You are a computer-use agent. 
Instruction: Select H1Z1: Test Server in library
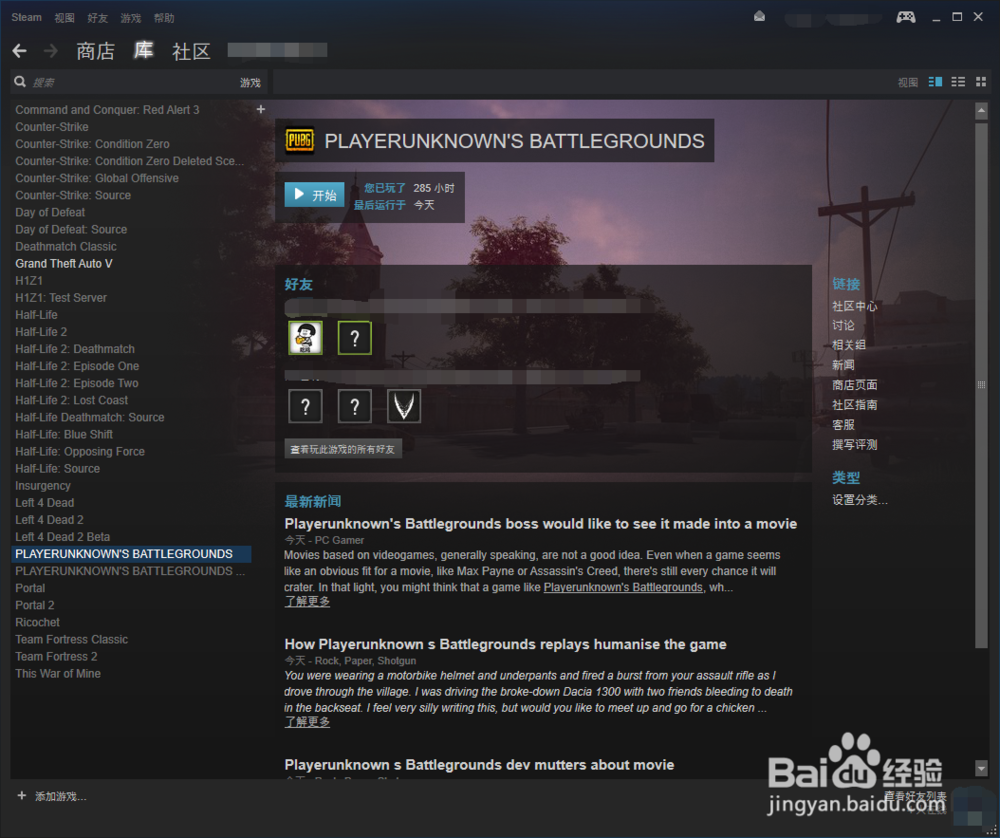pos(61,298)
